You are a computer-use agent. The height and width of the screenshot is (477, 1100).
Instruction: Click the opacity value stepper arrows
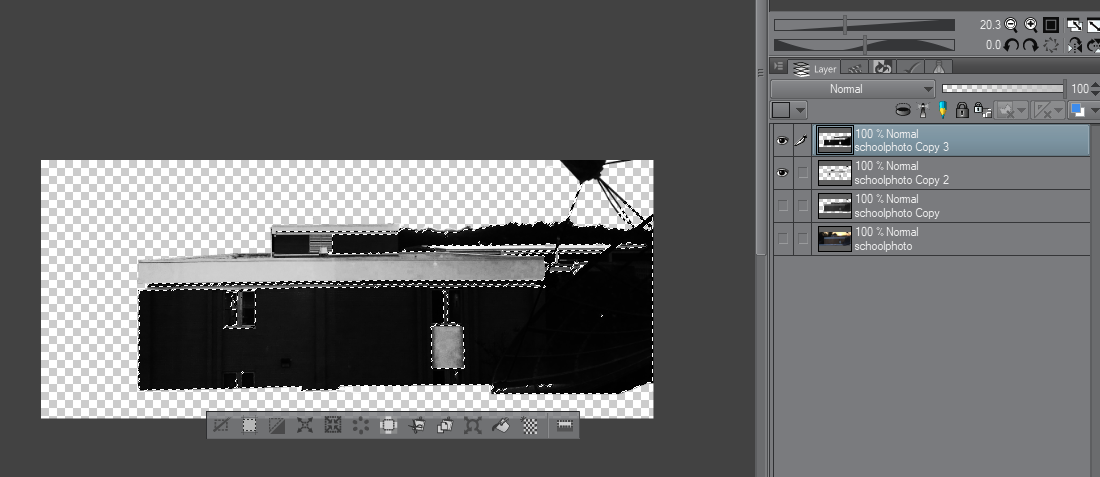pyautogui.click(x=1095, y=89)
